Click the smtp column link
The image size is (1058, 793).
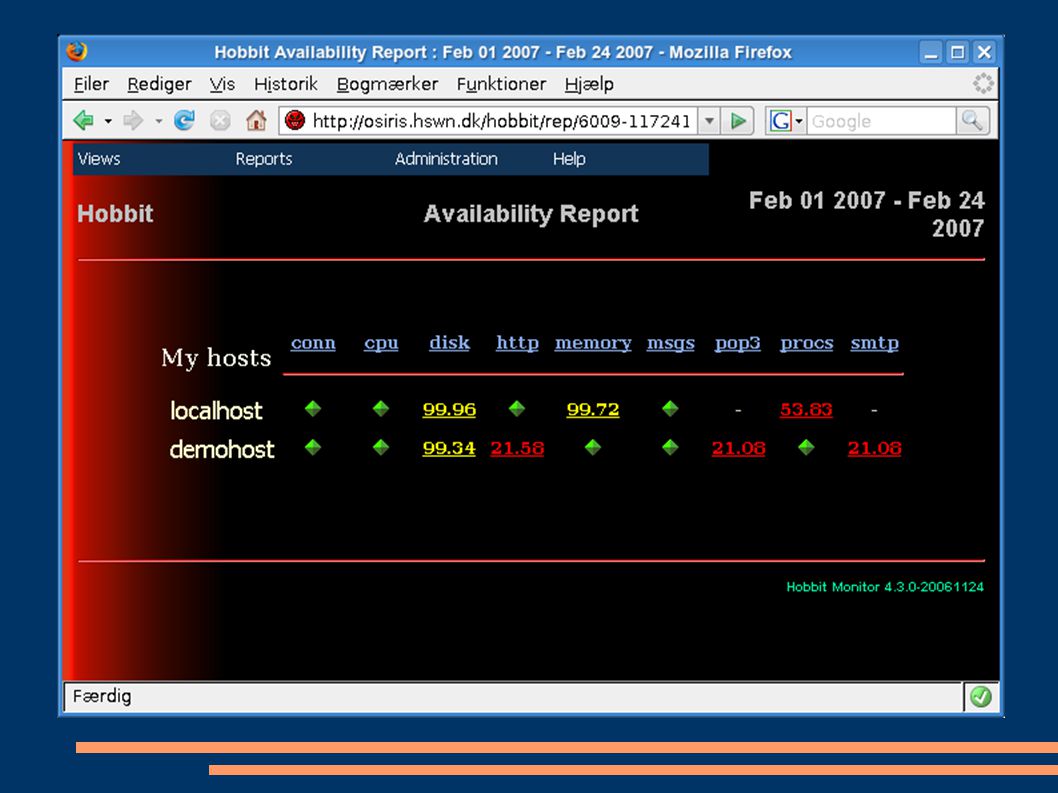874,344
